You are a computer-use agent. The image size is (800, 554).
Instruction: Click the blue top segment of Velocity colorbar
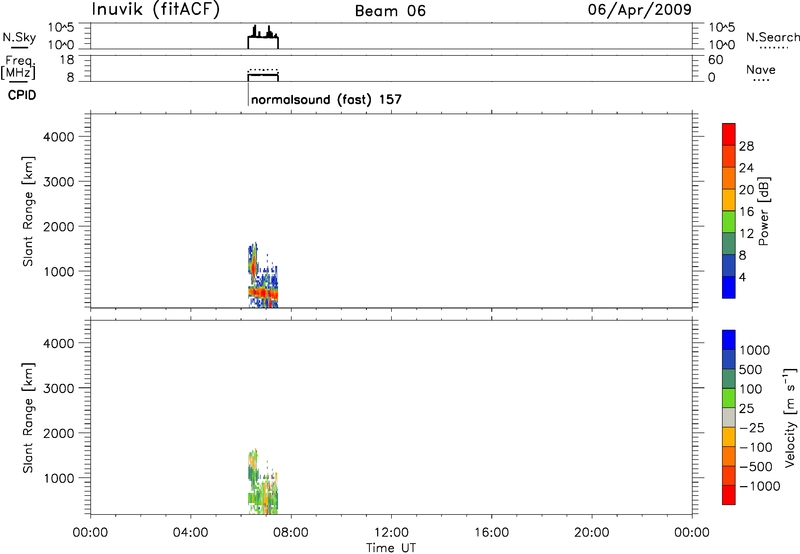click(x=729, y=340)
